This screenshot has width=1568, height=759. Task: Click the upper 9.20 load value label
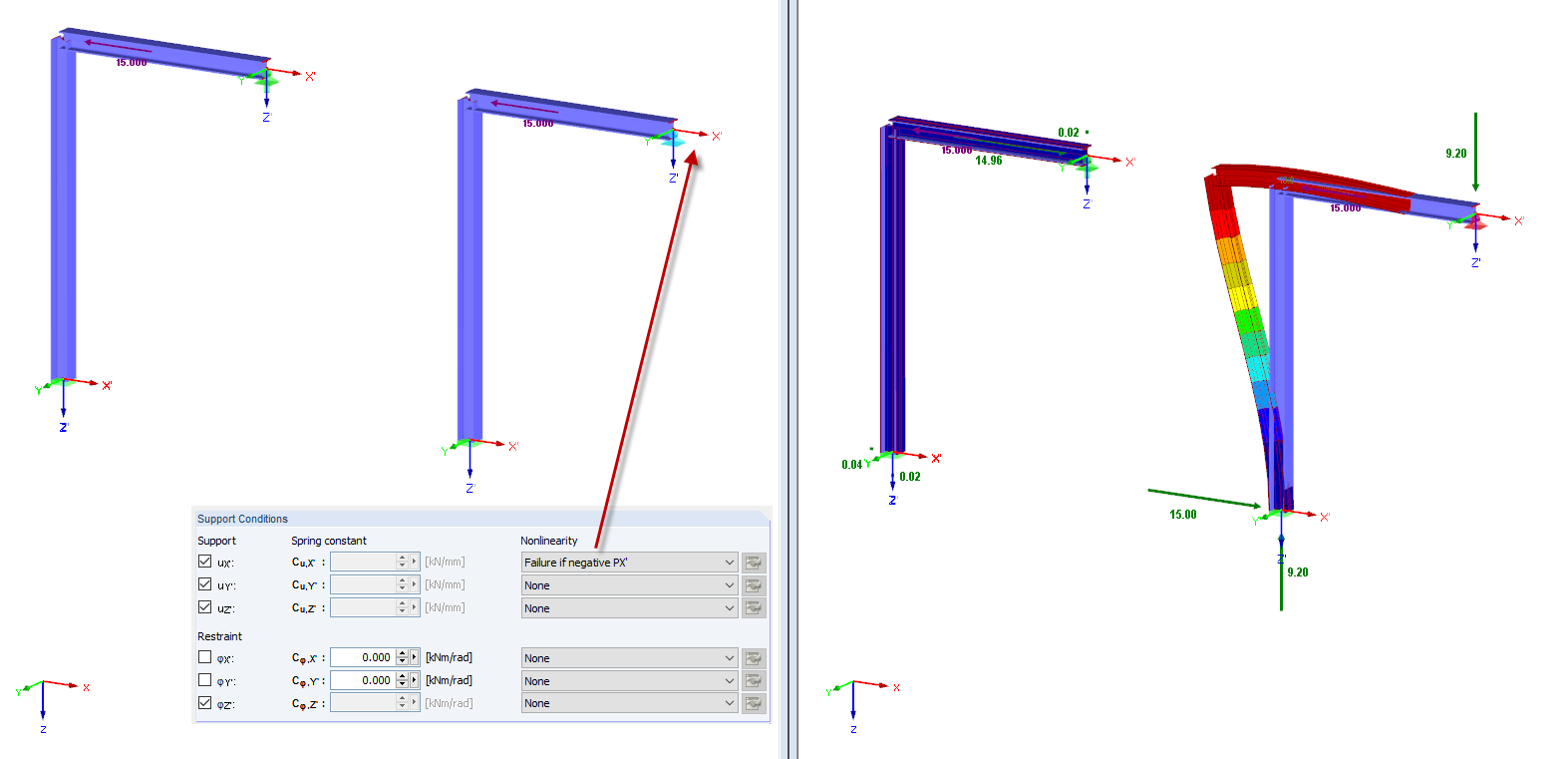point(1456,154)
